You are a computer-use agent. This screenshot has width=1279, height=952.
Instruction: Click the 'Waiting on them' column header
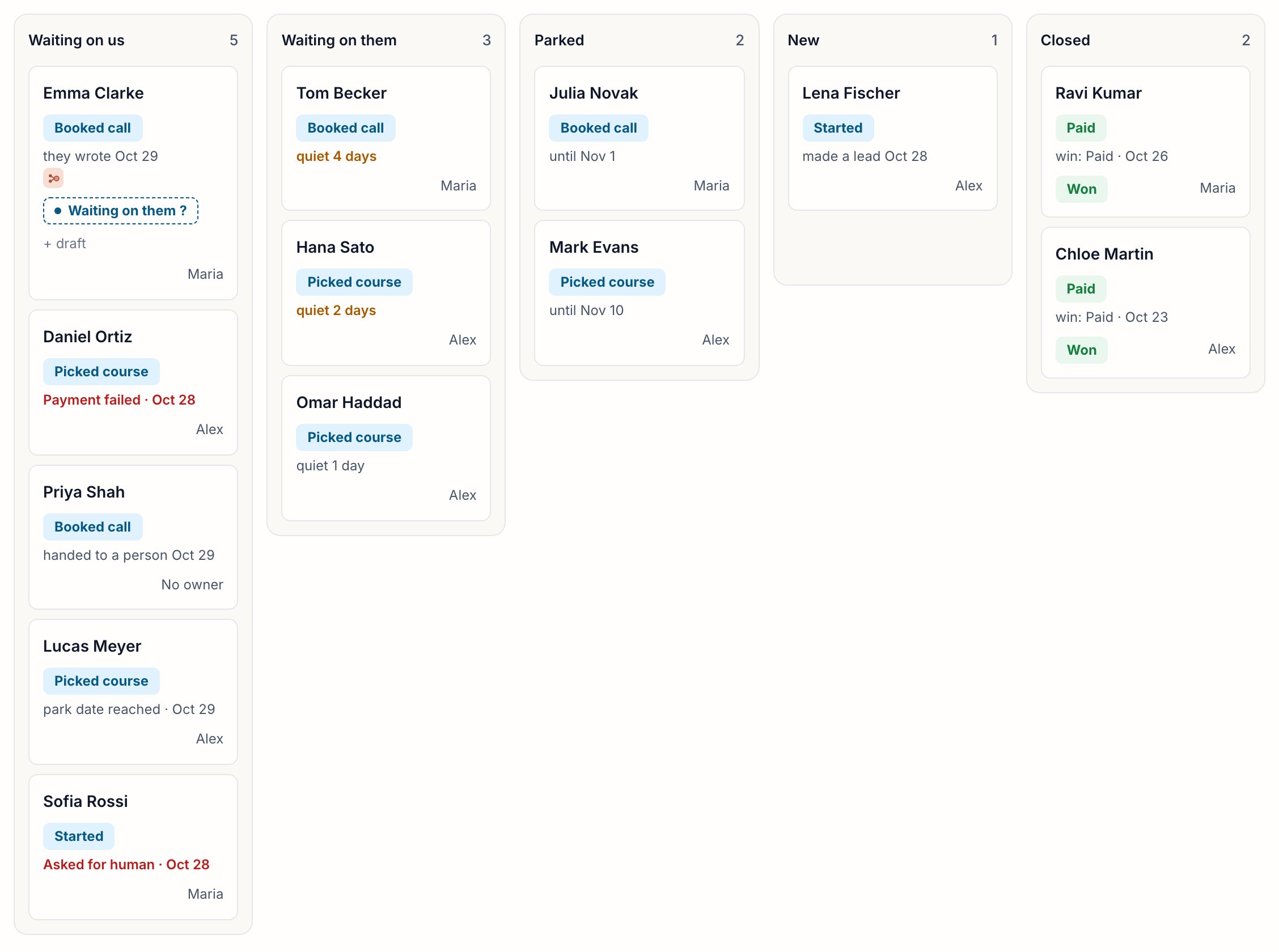point(339,40)
